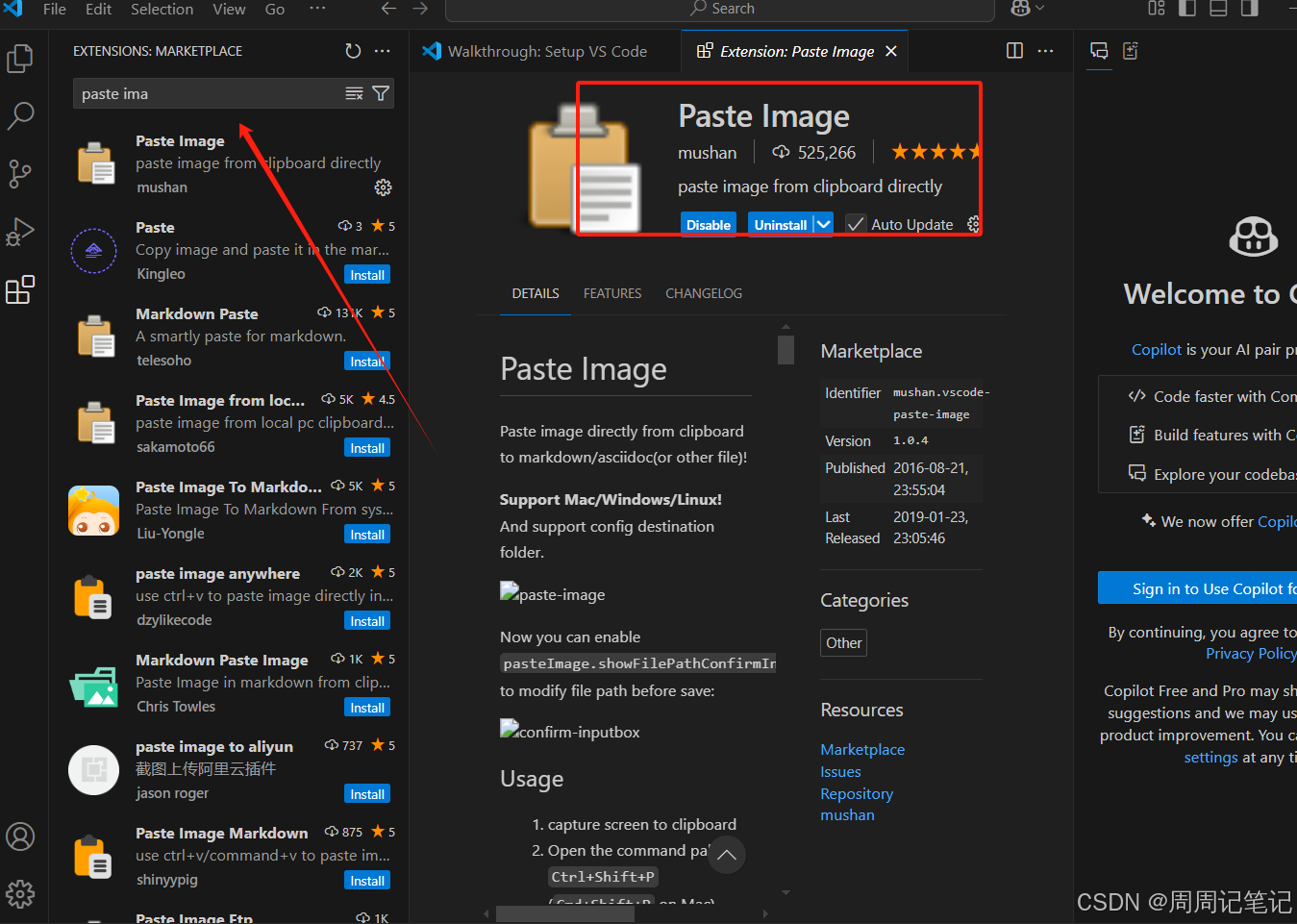Click the README vertical scrollbar thumb

pos(786,349)
